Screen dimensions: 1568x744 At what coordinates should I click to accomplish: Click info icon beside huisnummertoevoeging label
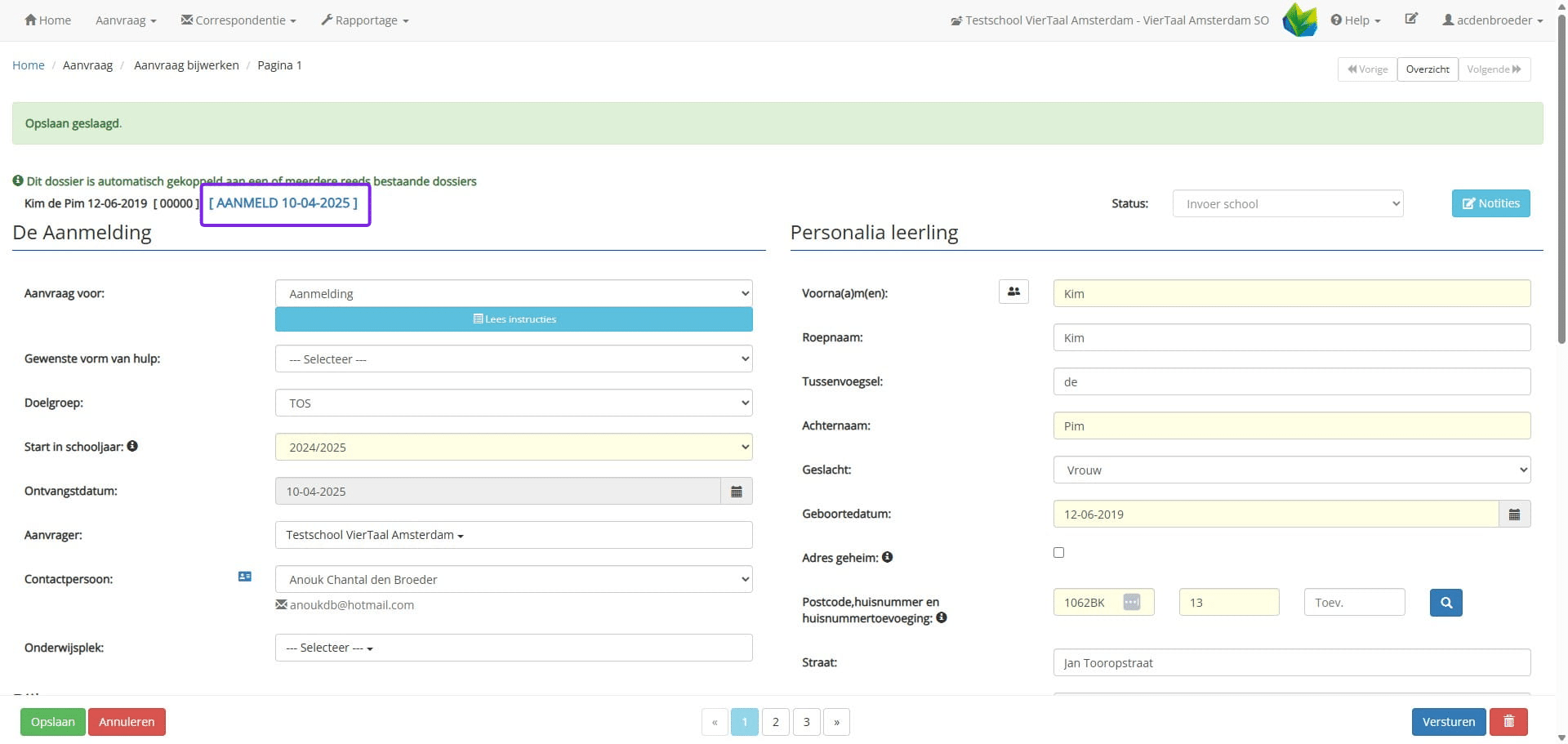pyautogui.click(x=942, y=617)
